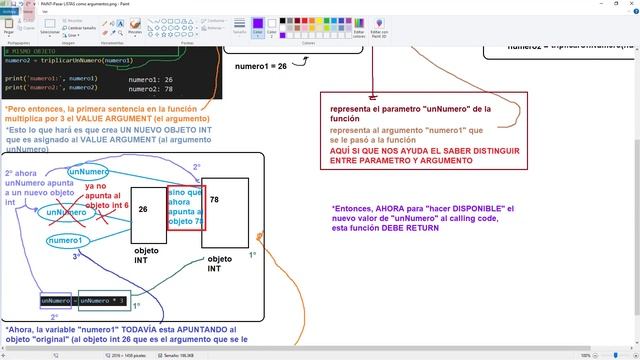640x360 pixels.
Task: Open the Paint help question icon
Action: pyautogui.click(x=636, y=11)
